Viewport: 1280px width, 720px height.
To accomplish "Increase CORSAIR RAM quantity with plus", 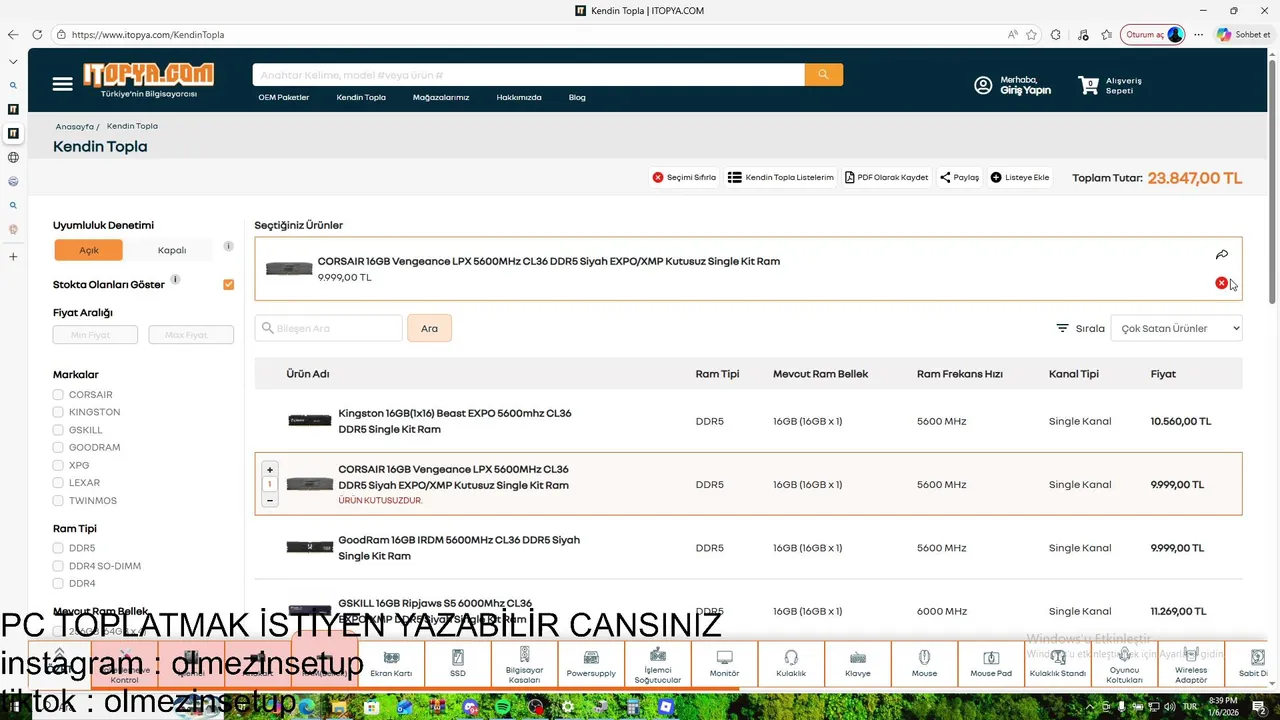I will coord(270,470).
